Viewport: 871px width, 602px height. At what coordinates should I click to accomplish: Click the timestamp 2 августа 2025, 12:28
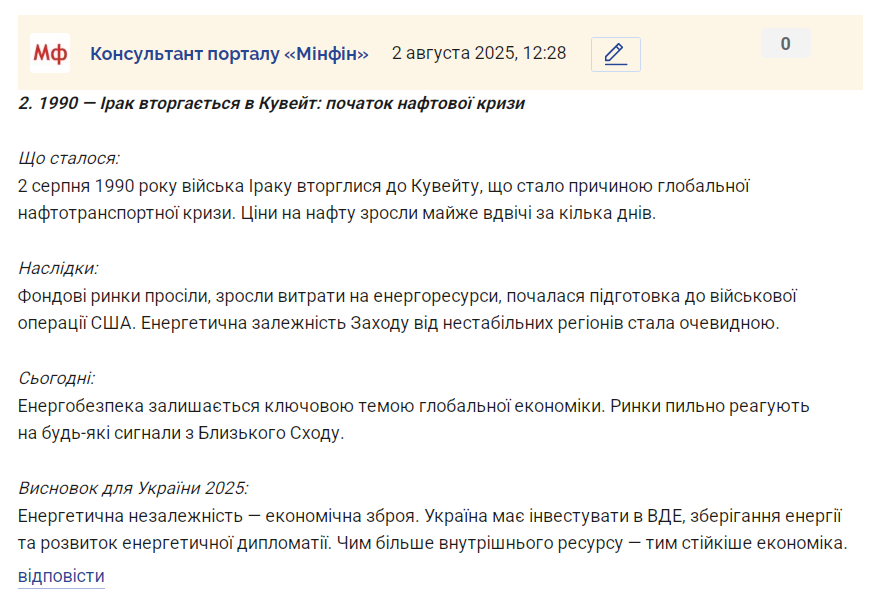click(x=479, y=53)
